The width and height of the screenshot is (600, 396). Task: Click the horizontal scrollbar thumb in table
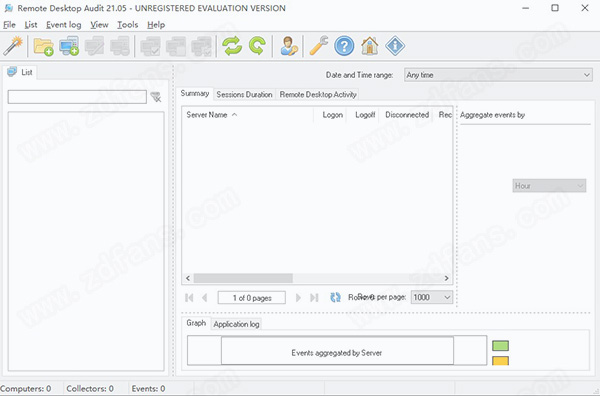(x=243, y=278)
